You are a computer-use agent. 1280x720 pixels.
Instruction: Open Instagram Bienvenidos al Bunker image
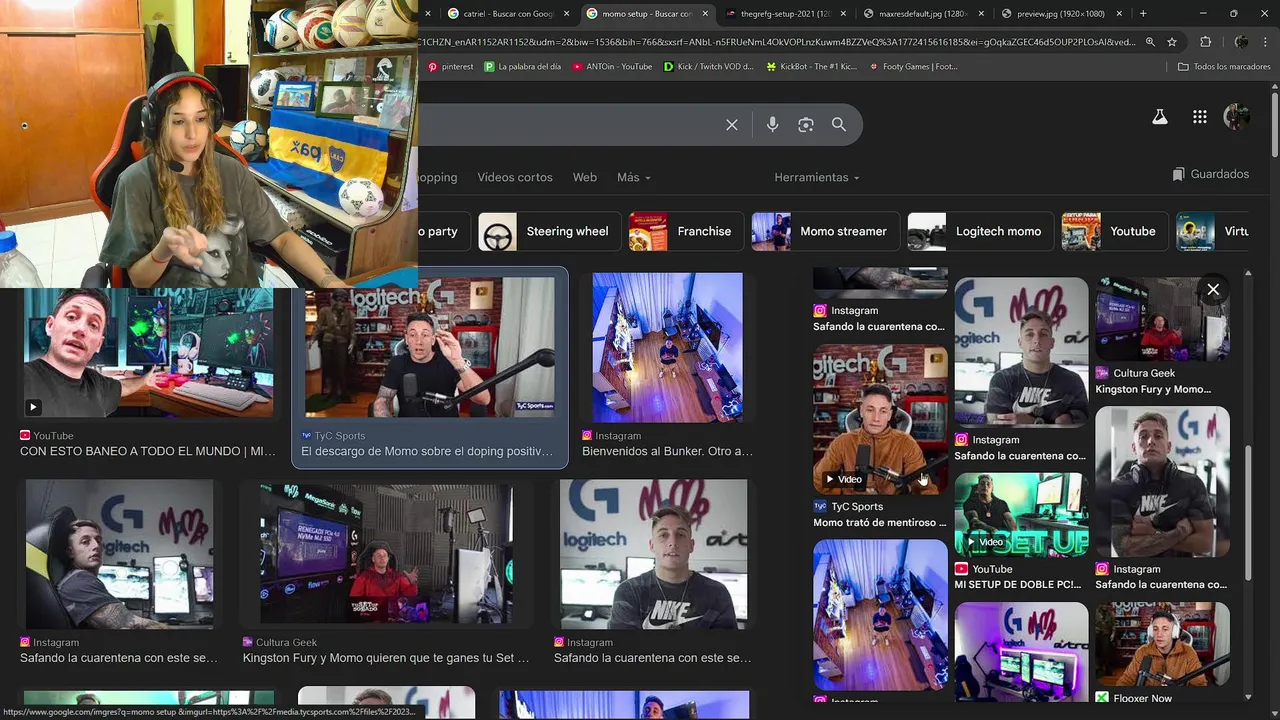click(x=667, y=347)
